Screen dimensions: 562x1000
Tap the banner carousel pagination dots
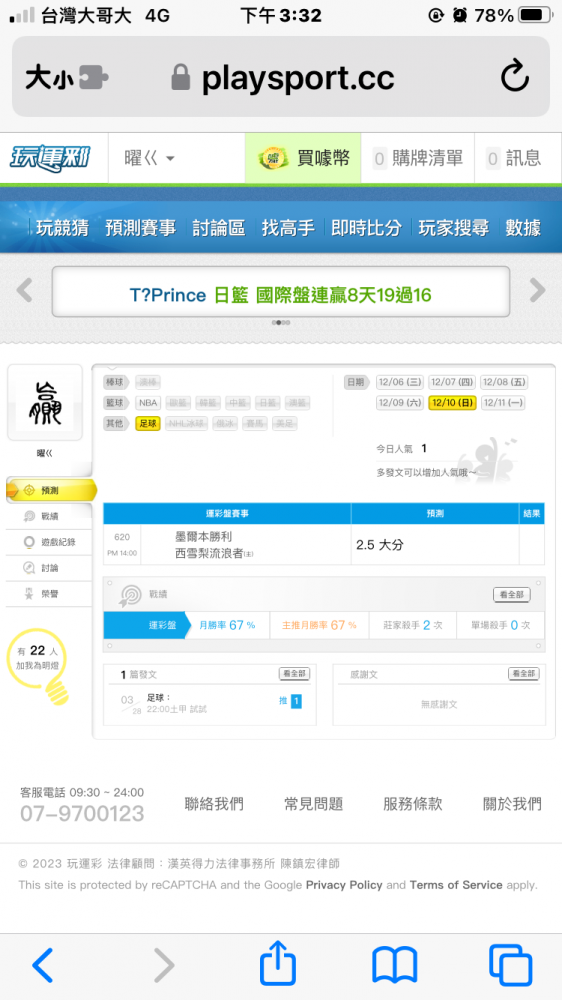click(x=281, y=323)
